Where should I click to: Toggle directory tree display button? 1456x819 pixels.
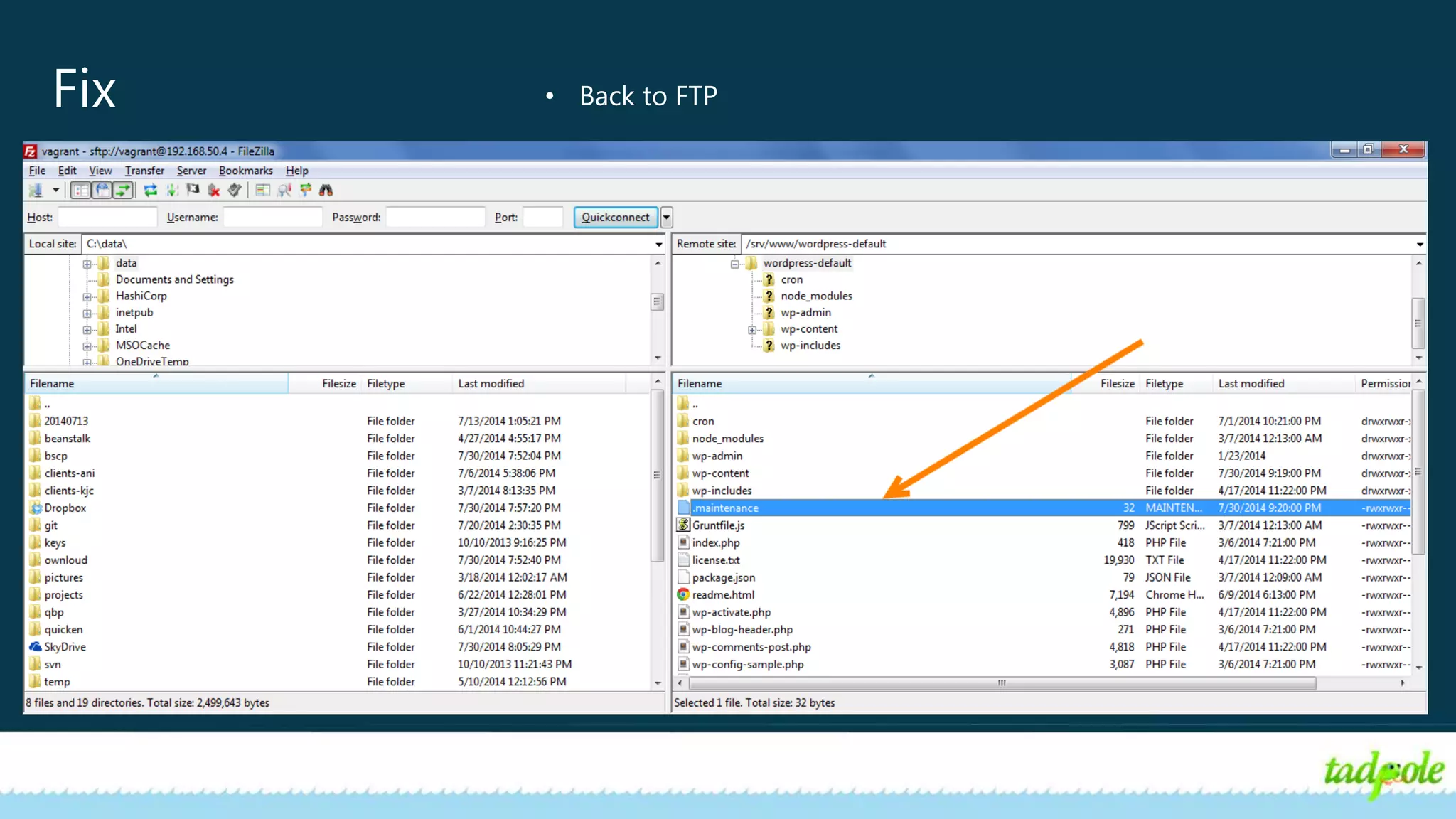[x=102, y=190]
